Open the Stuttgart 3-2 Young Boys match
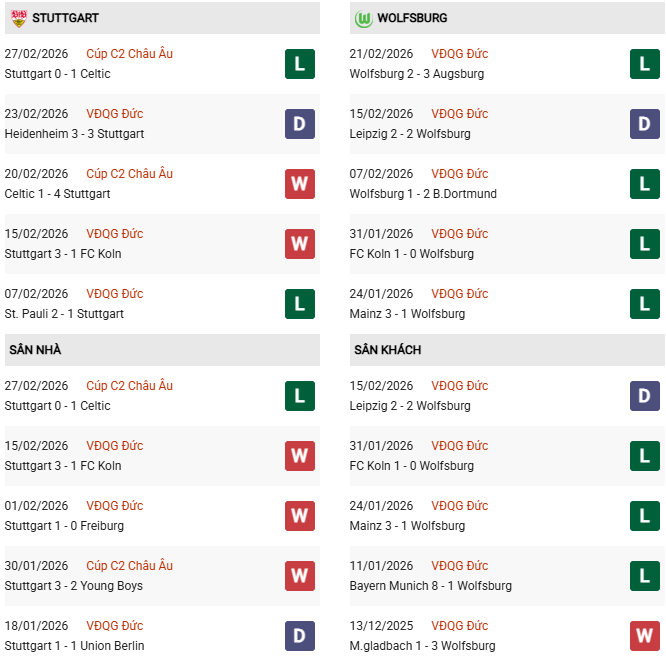The width and height of the screenshot is (666, 661). click(x=73, y=586)
